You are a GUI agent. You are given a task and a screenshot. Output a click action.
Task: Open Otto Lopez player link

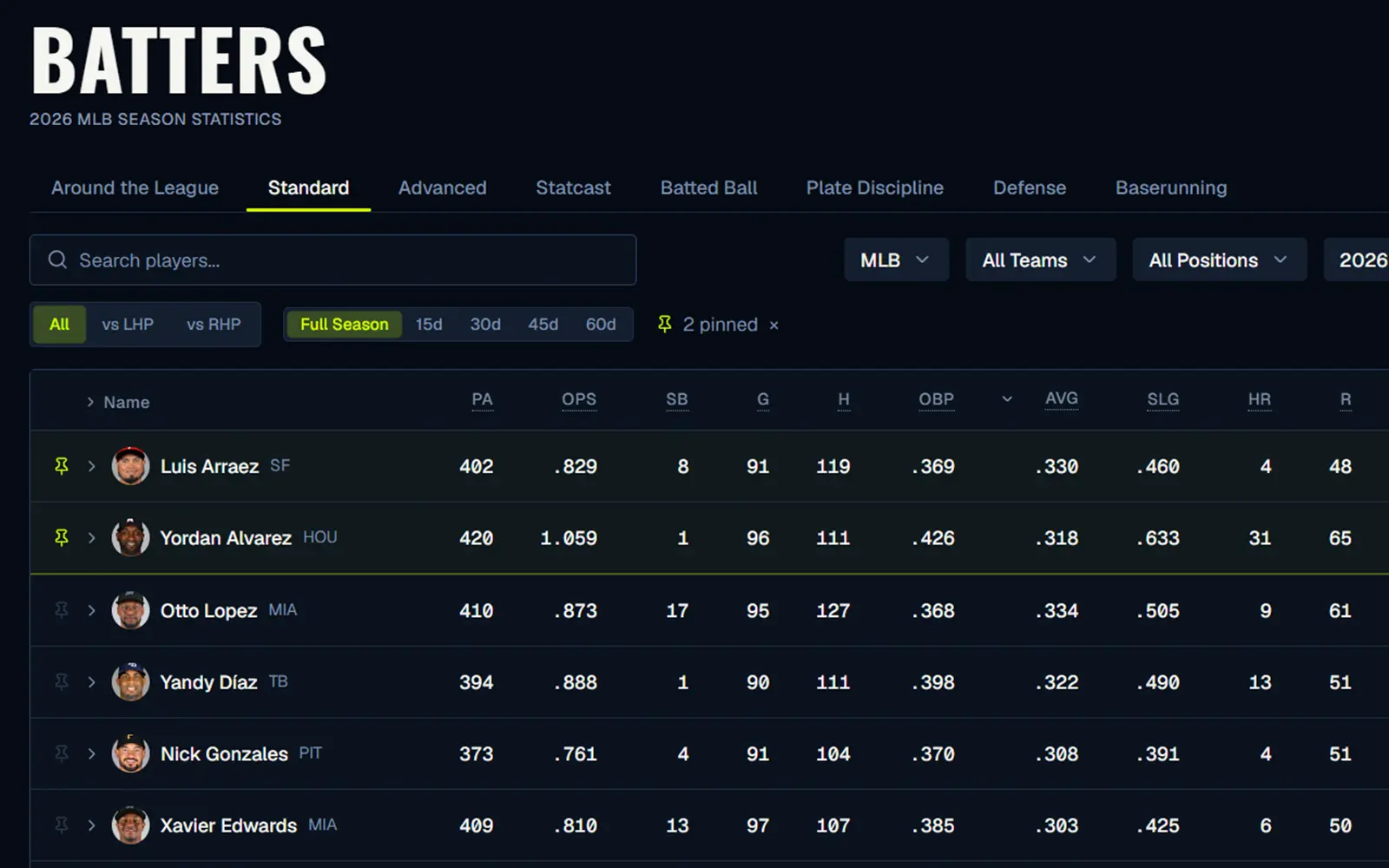click(208, 610)
